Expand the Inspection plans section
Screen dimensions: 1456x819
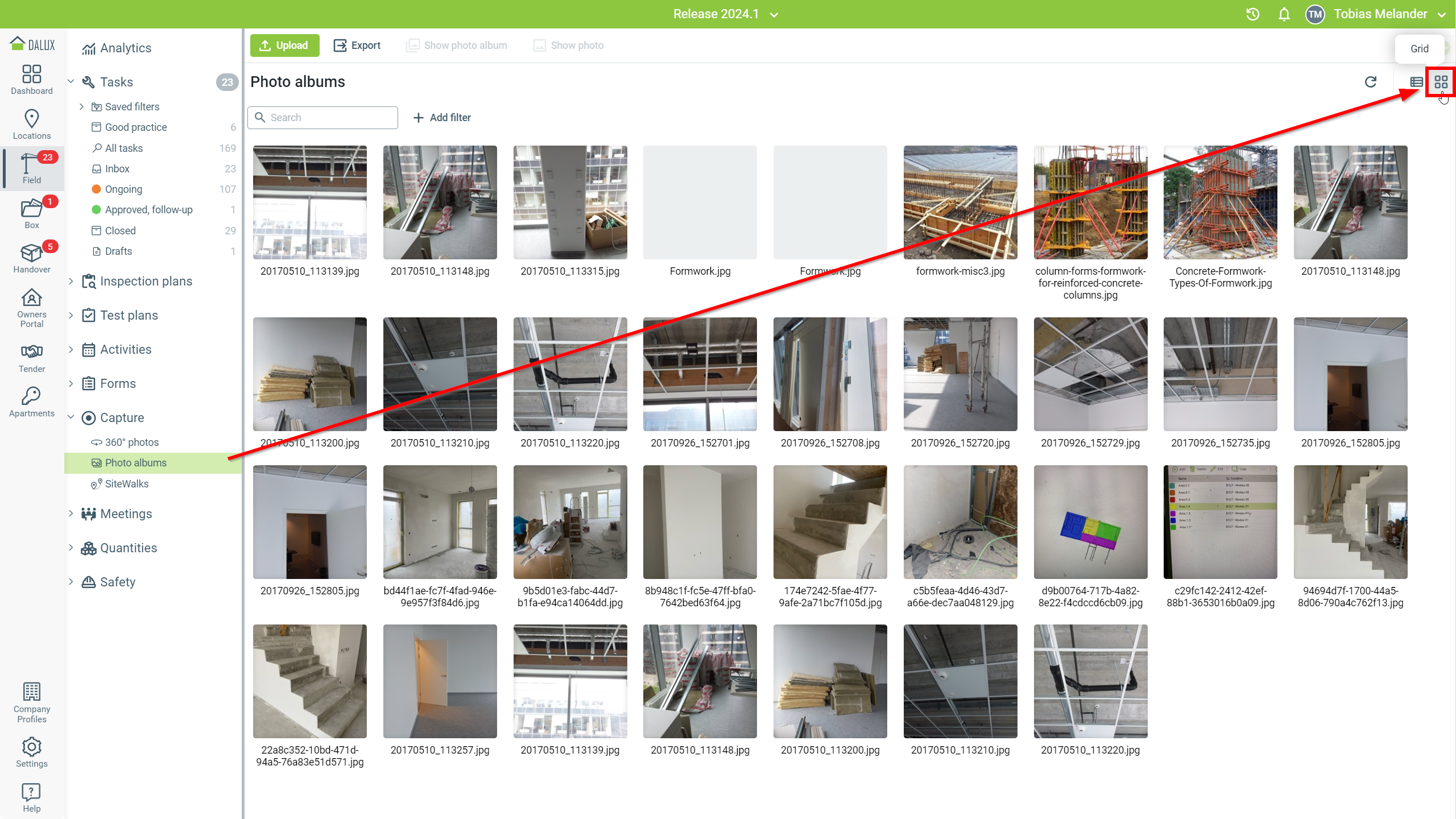(71, 281)
